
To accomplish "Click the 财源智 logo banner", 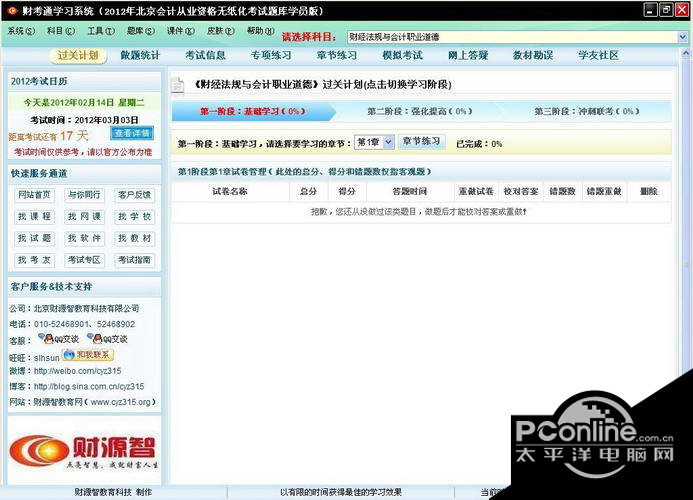I will pos(84,451).
